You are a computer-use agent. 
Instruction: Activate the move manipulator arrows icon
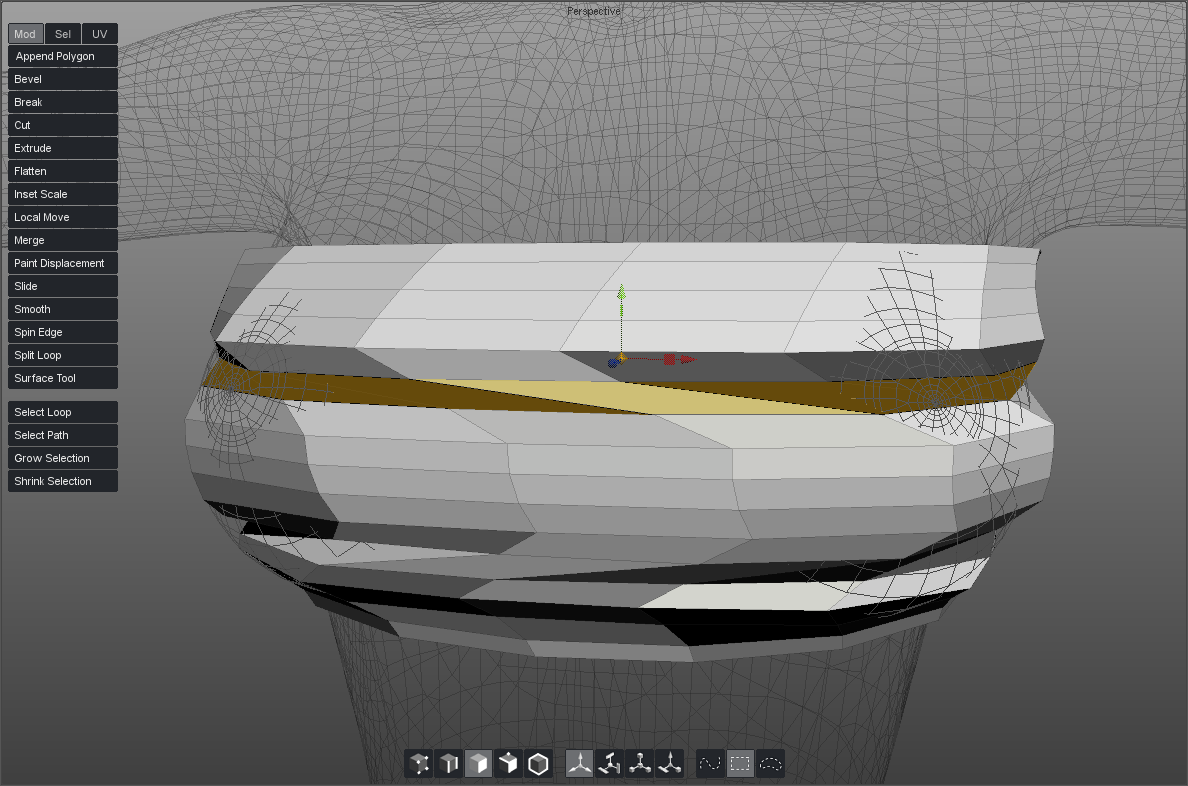[579, 765]
